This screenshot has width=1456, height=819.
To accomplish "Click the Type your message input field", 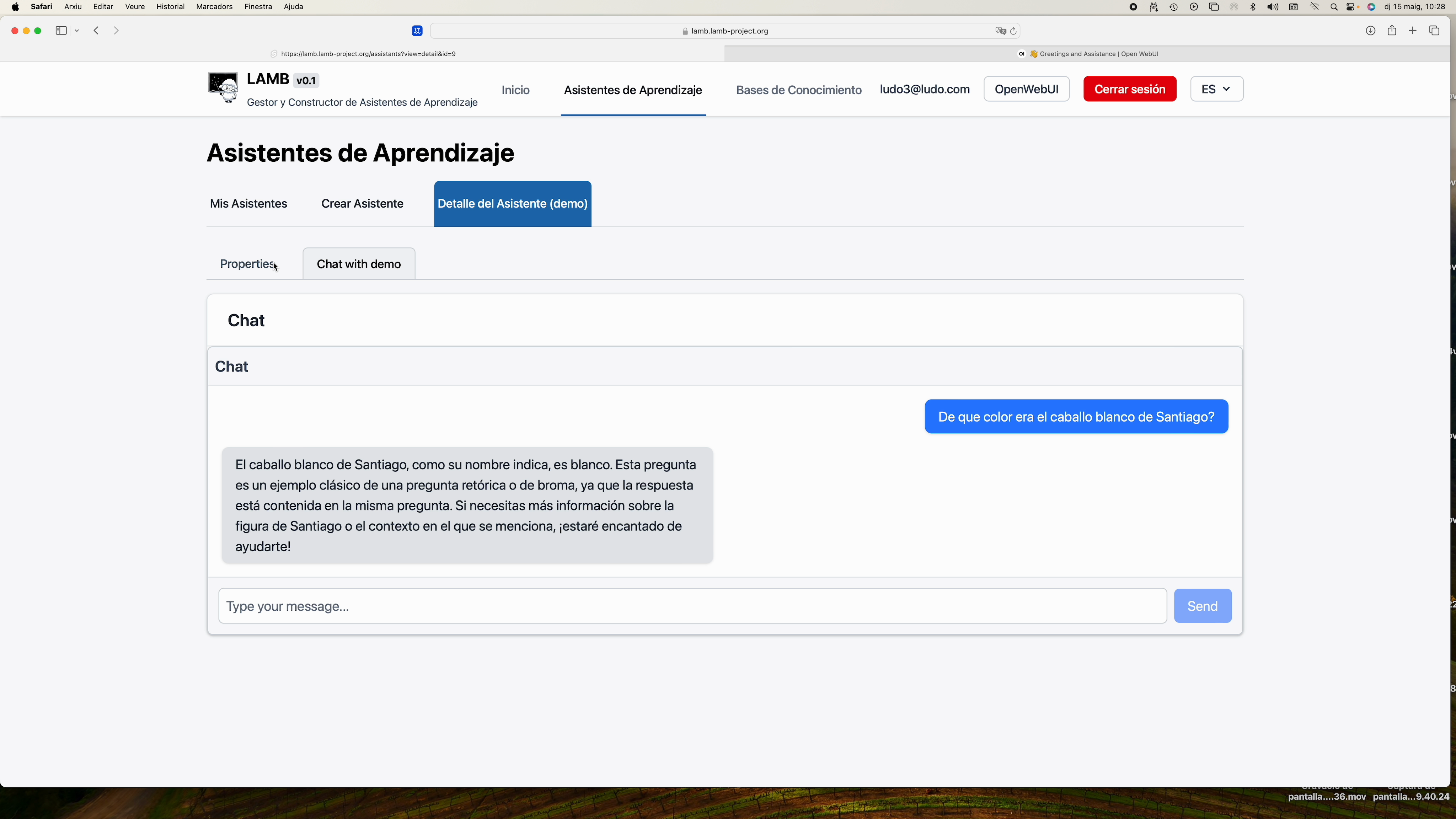I will (692, 606).
